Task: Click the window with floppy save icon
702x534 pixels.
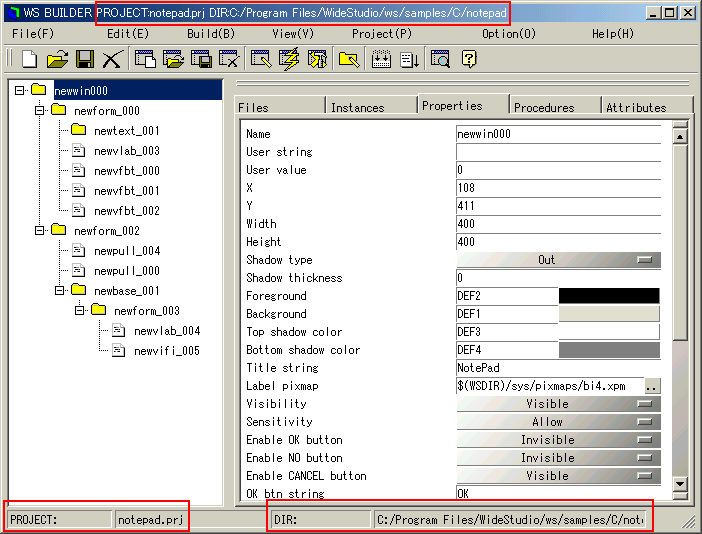Action: [x=202, y=60]
